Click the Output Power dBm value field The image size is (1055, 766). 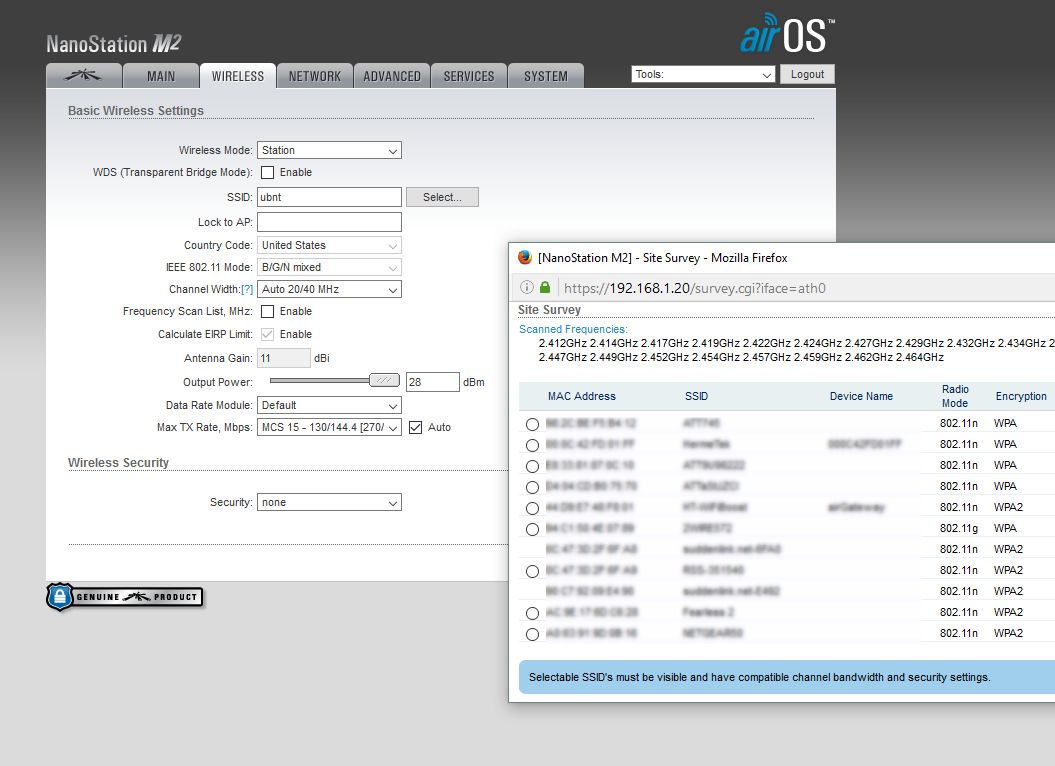(433, 382)
